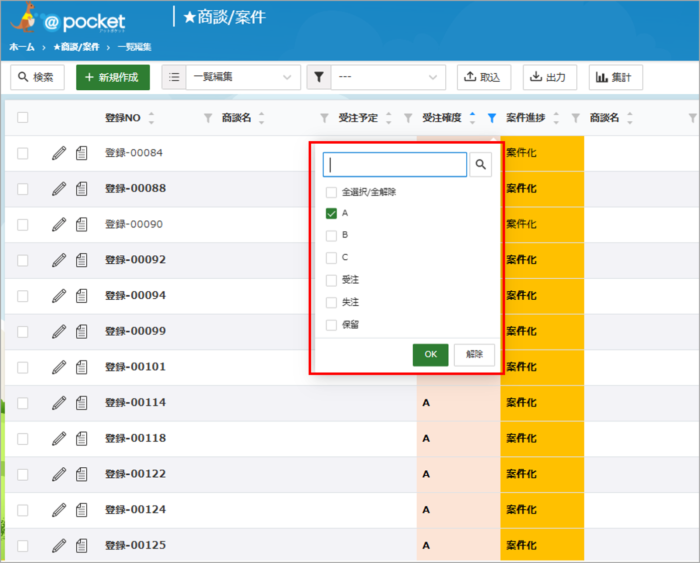Open detail document icon for 登録-00084
Viewport: 700px width, 563px height.
pos(81,153)
